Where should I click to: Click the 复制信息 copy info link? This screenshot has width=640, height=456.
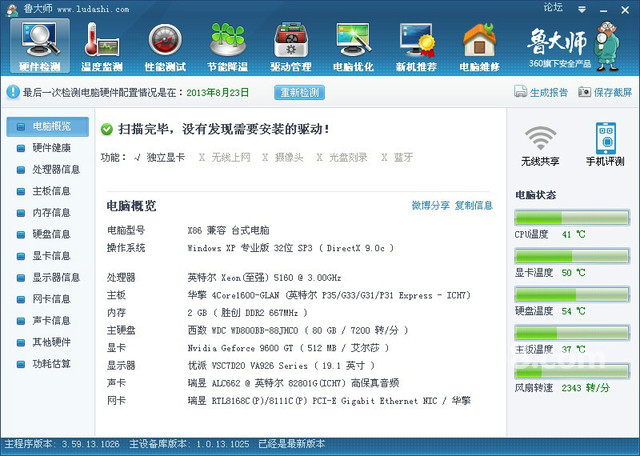tap(473, 205)
